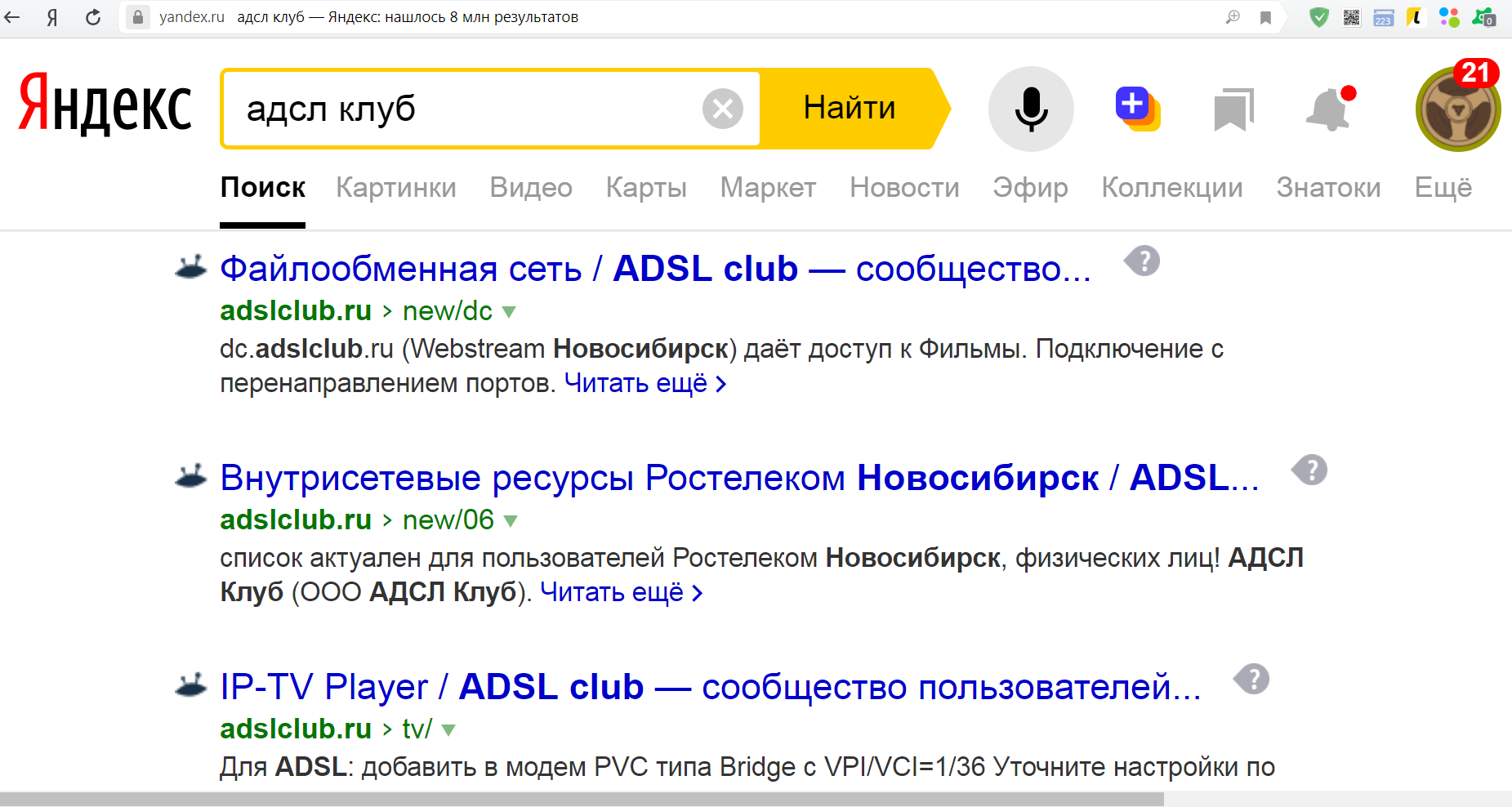Image resolution: width=1512 pixels, height=807 pixels.
Task: Open user profile avatar with 21 badge
Action: 1457,109
